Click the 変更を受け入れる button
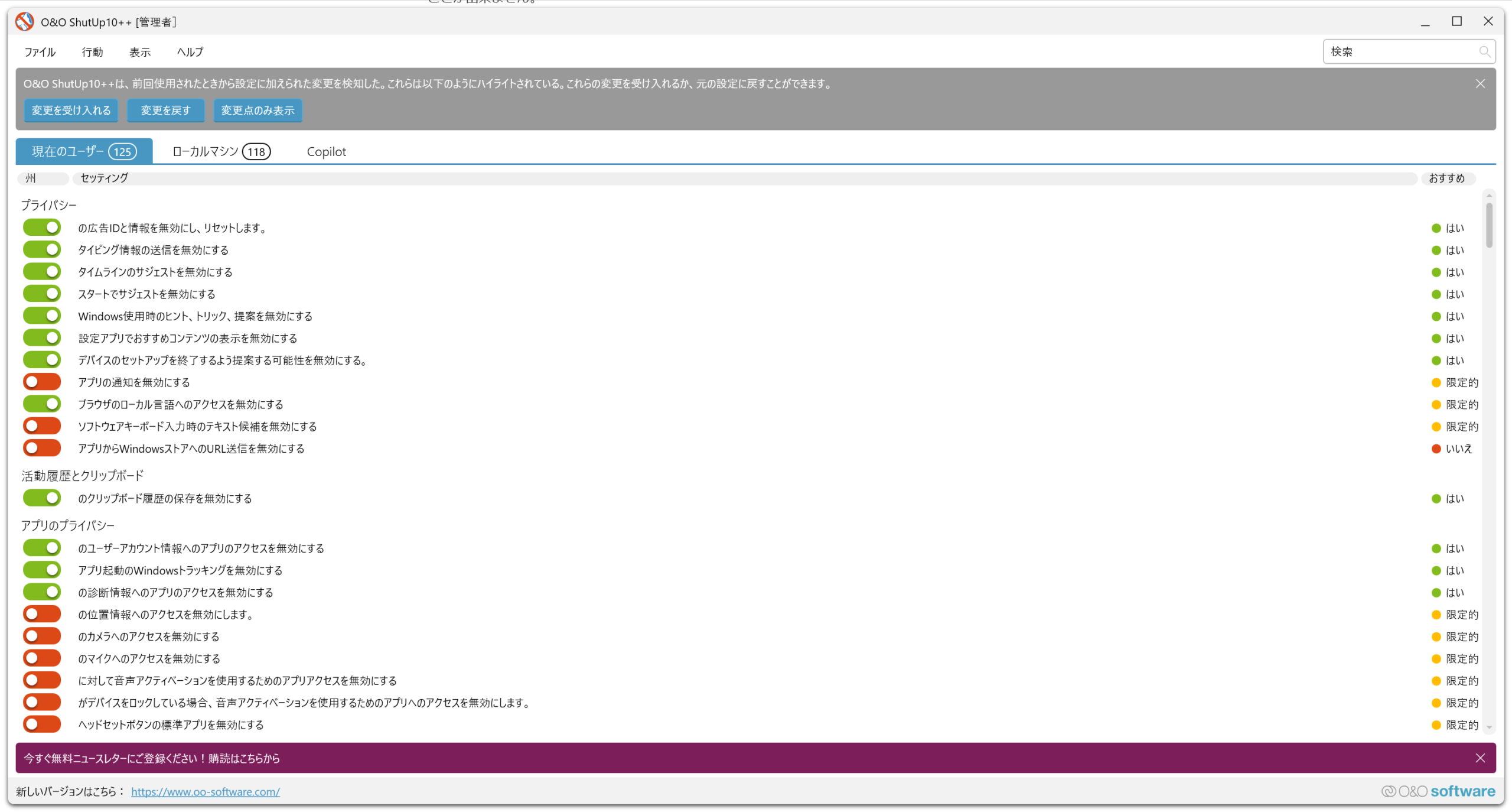 (x=71, y=111)
